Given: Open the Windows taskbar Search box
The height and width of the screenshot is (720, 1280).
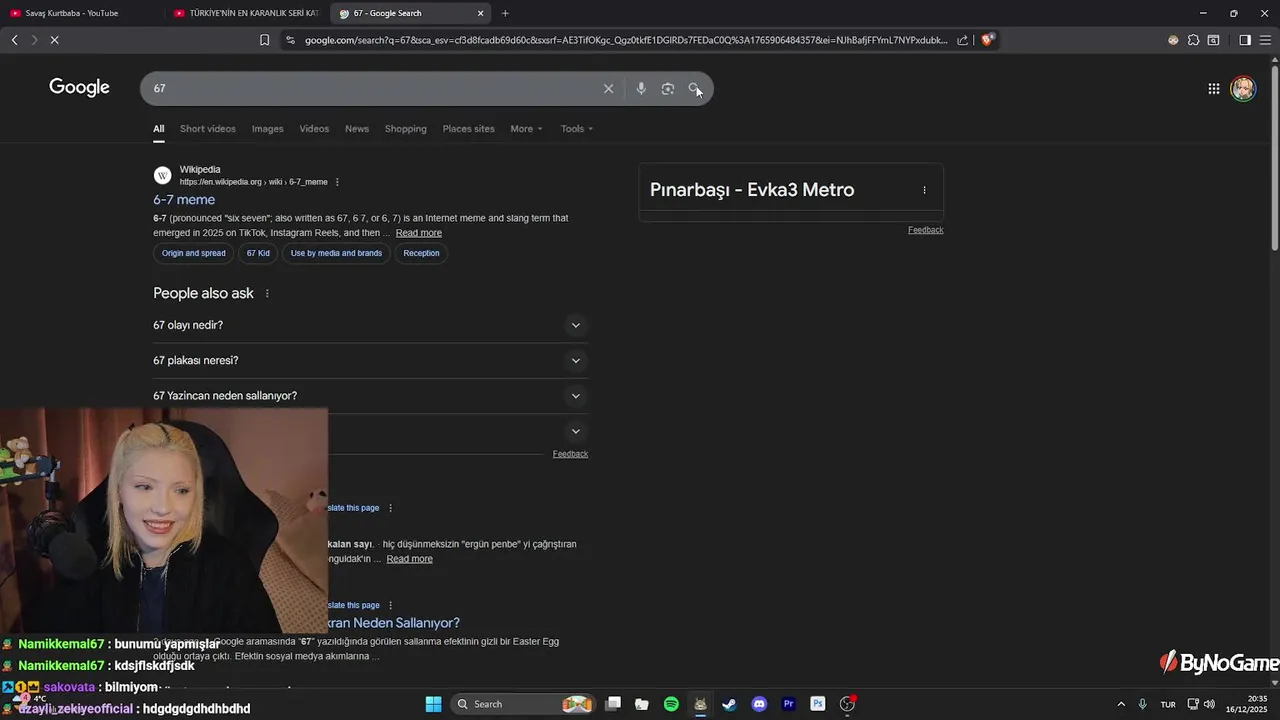Looking at the screenshot, I should (523, 704).
